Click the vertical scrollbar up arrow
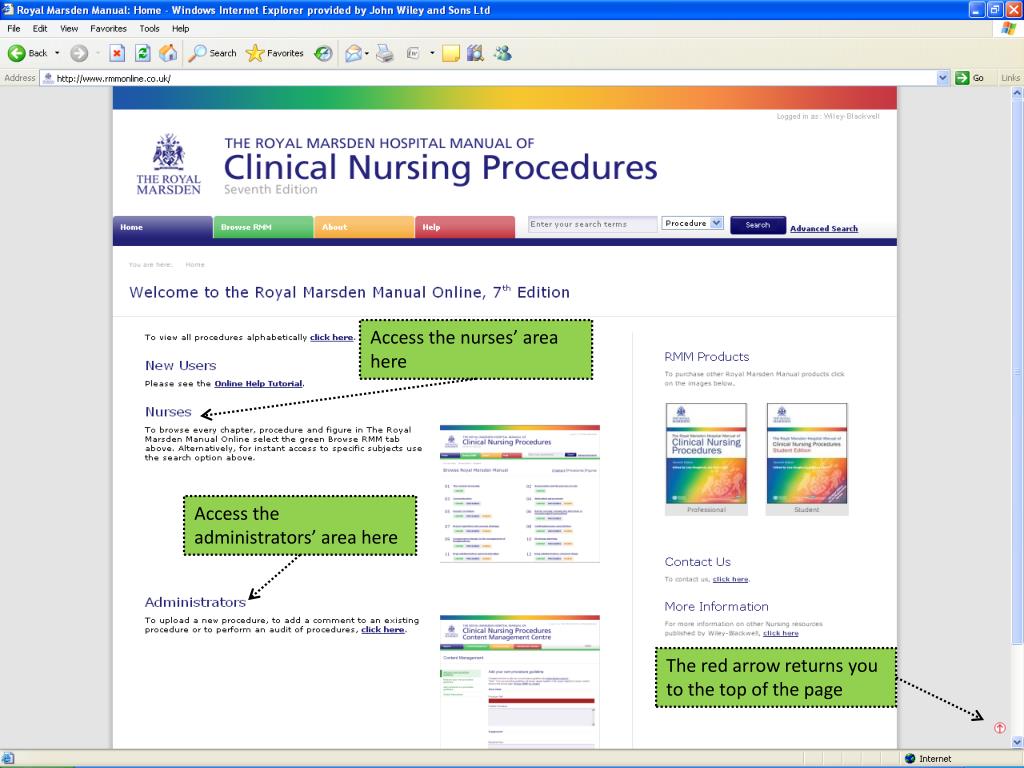The height and width of the screenshot is (768, 1024). coord(1017,93)
